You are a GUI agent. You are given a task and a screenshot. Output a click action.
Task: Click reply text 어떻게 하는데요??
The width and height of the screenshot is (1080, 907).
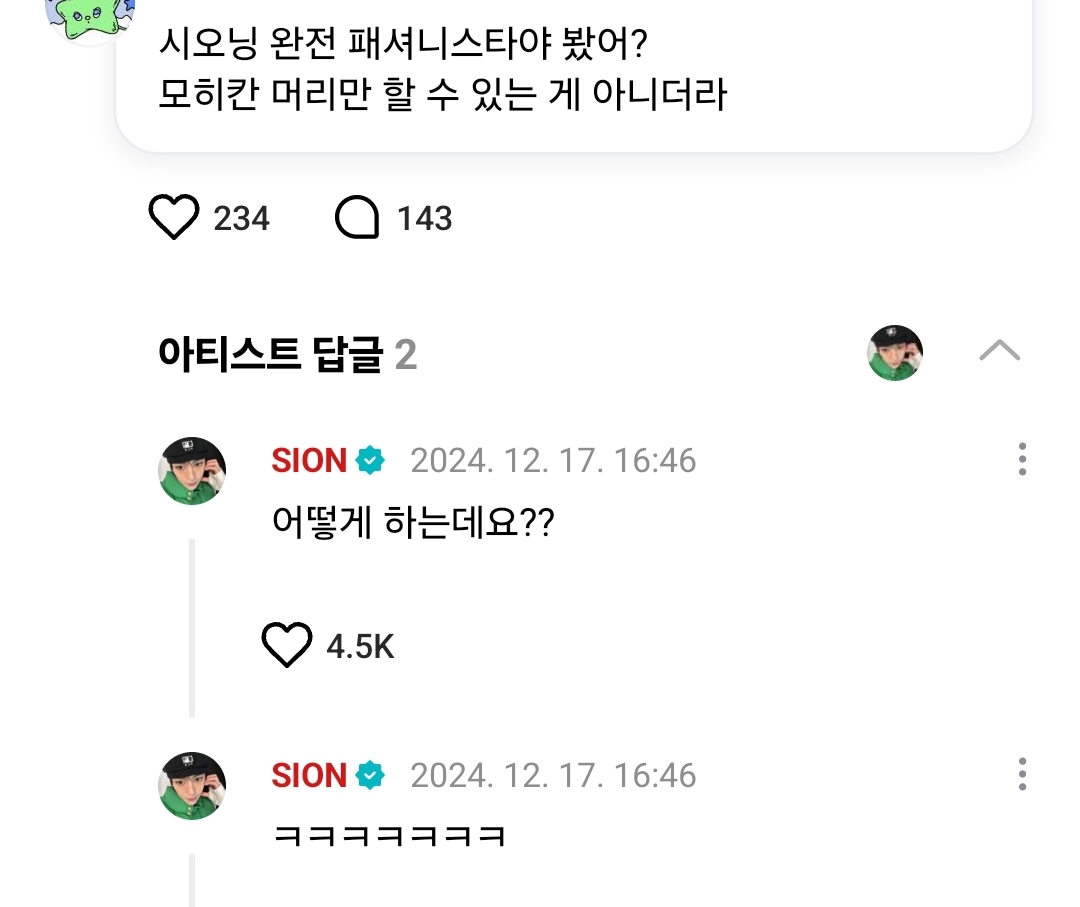tap(412, 522)
